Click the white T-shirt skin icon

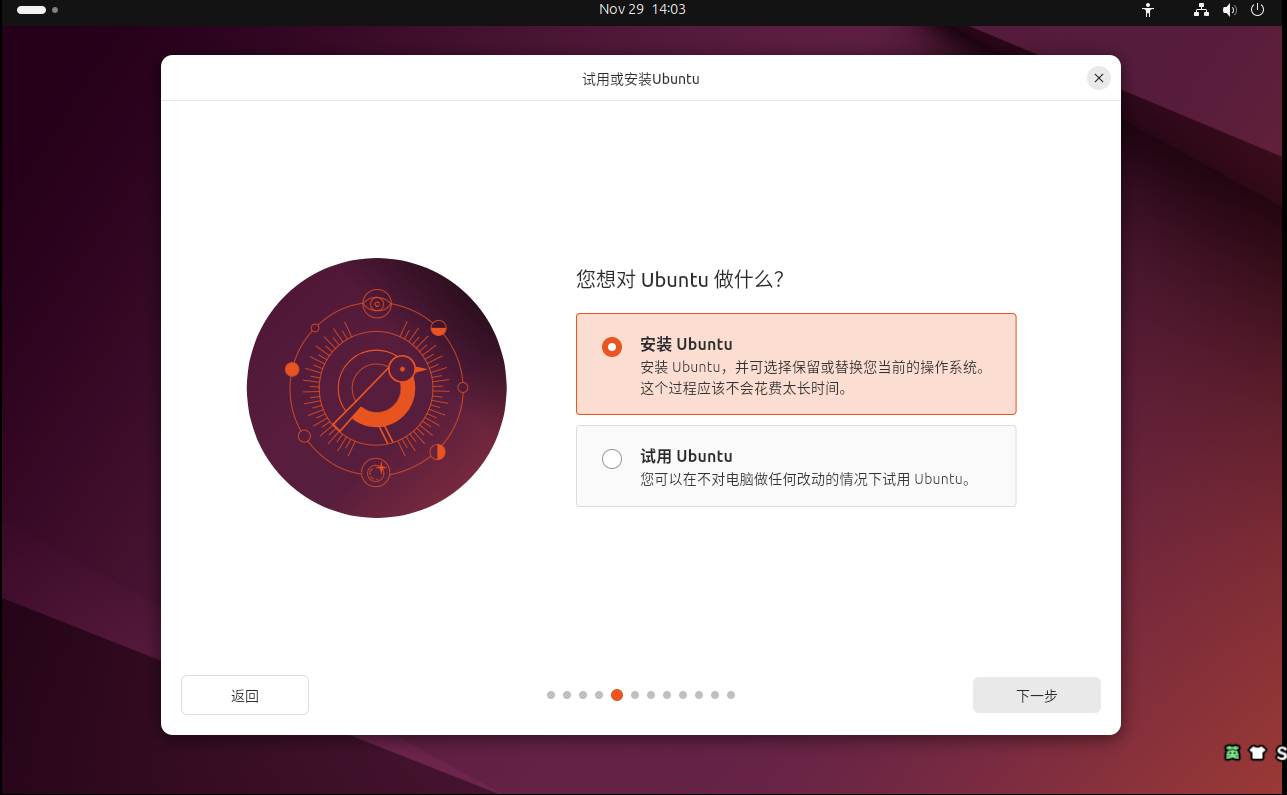click(1258, 753)
